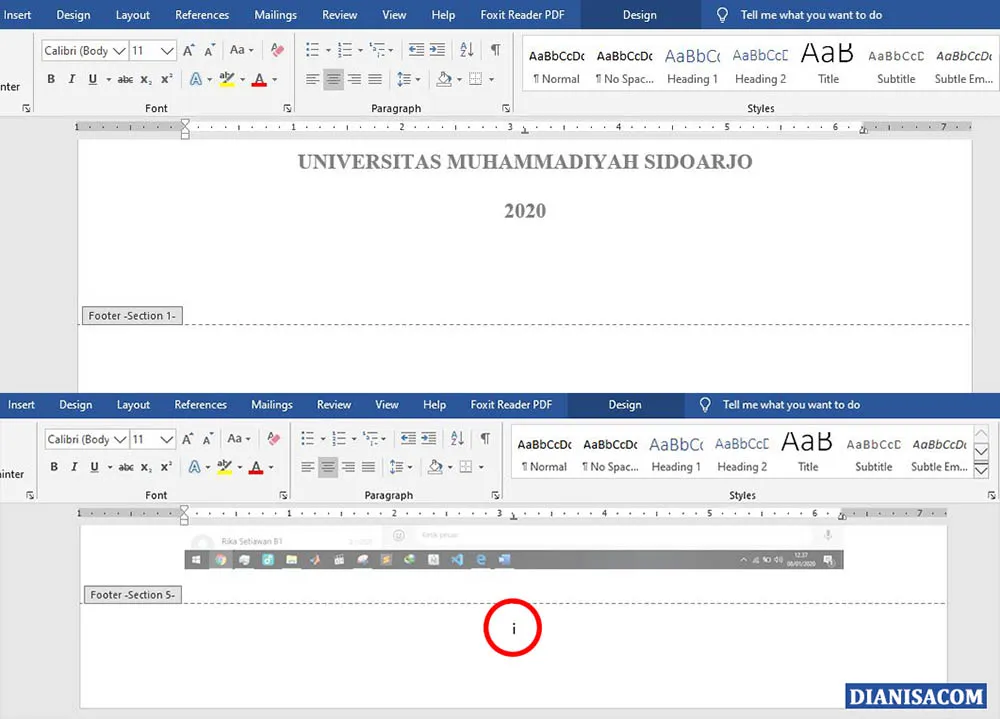Click the Clear All Formatting icon
Screen dimensions: 1000x719
277,49
